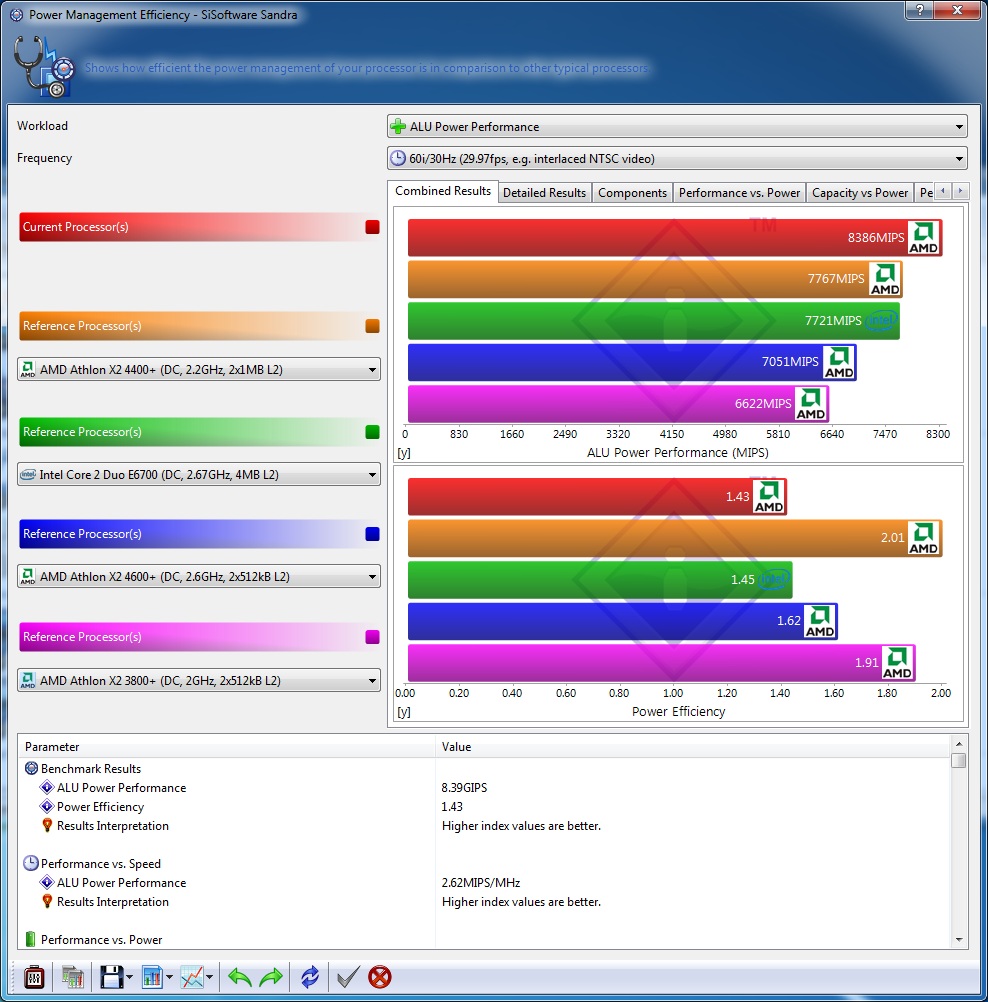Click the help question mark button
Viewport: 988px width, 1002px height.
click(x=920, y=10)
